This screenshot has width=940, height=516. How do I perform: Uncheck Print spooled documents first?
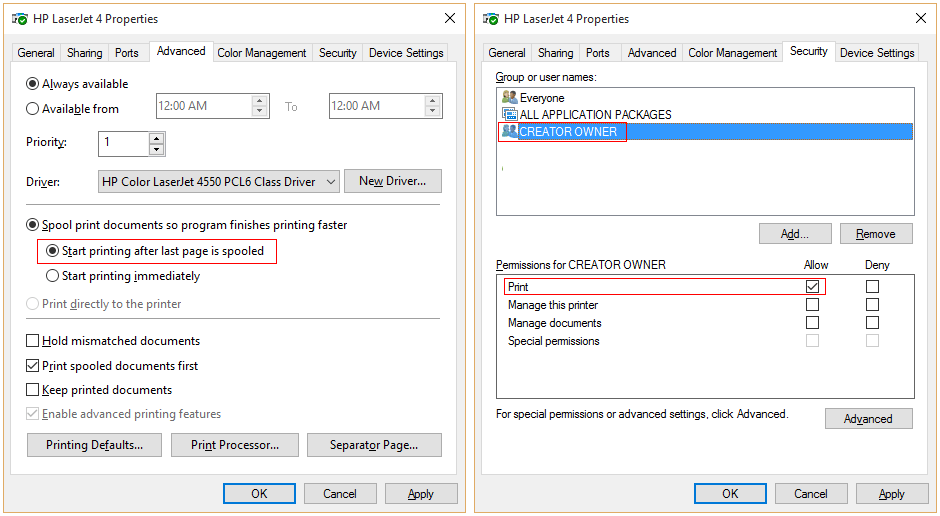coord(32,365)
